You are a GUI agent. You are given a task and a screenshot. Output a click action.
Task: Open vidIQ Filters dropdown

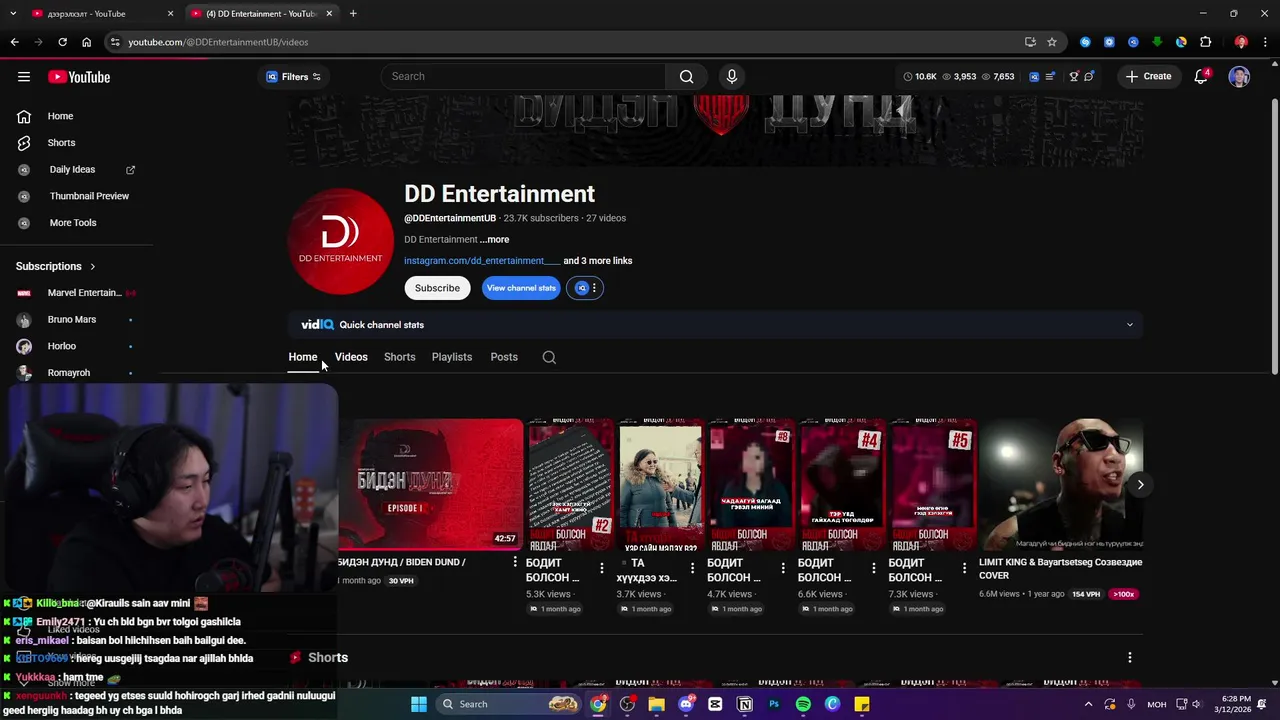[293, 77]
